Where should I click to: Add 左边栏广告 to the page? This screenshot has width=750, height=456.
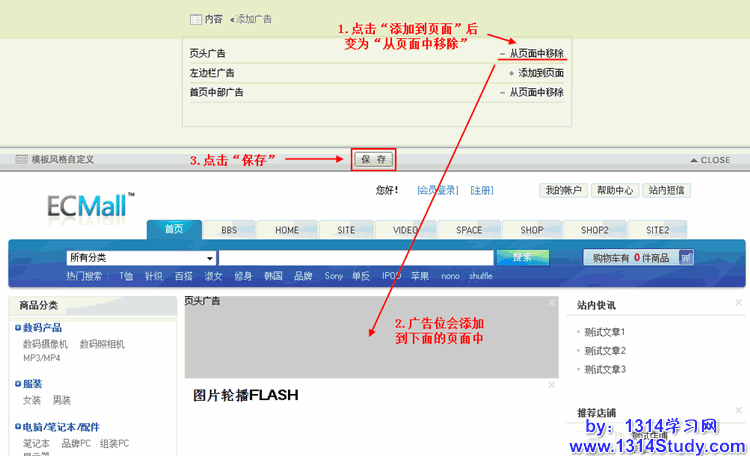[536, 73]
